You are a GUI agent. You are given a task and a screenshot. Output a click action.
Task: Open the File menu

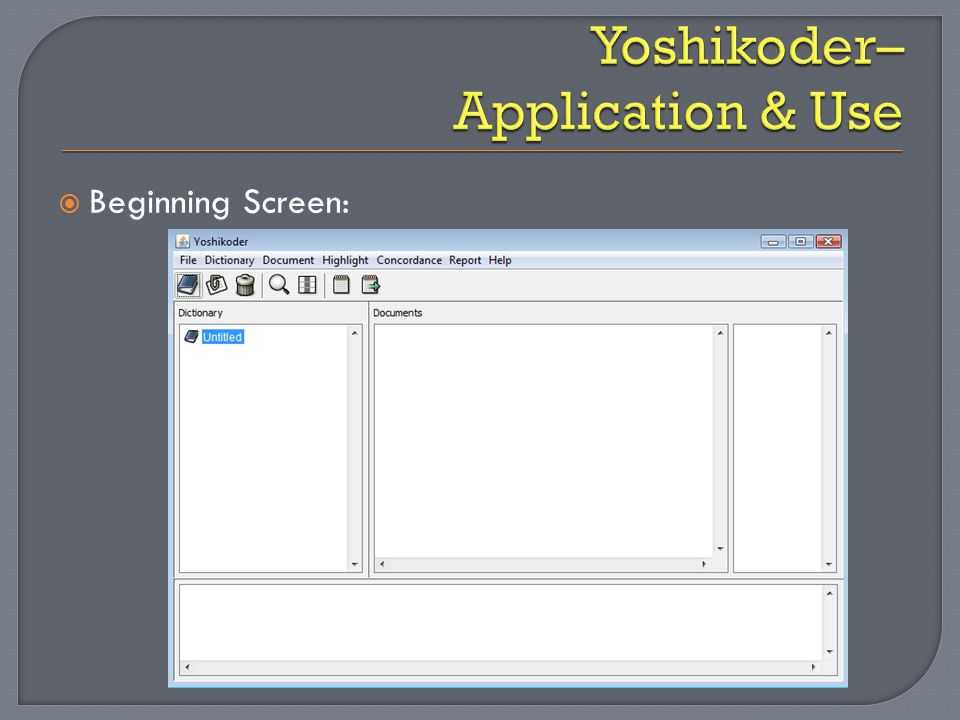pyautogui.click(x=188, y=260)
